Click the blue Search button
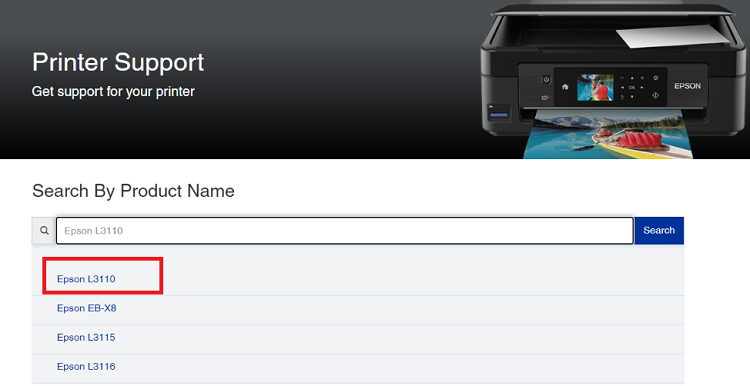Image resolution: width=750 pixels, height=386 pixels. 659,231
